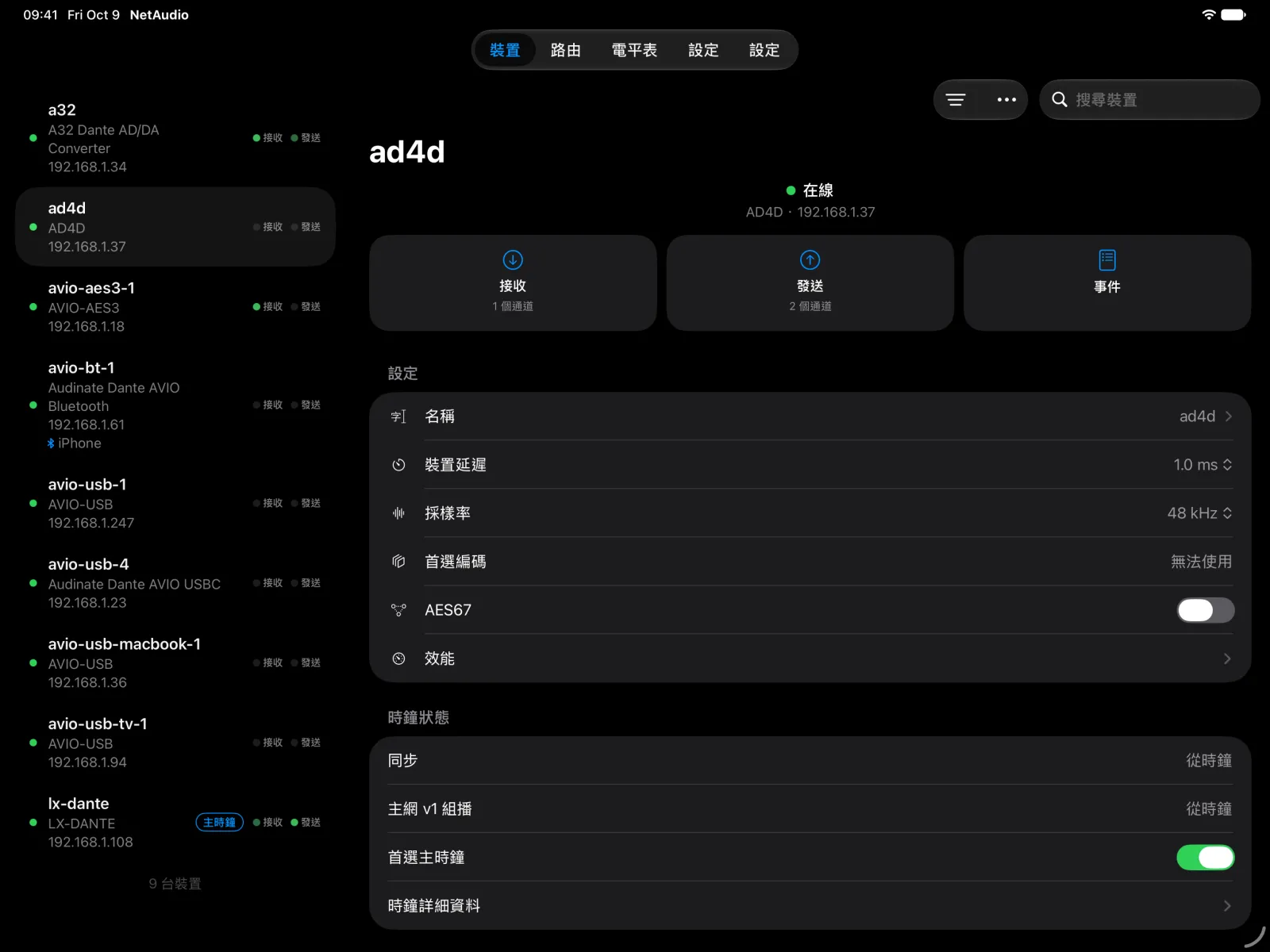Turn off the 首選主時鐘 switch
Screen dimensions: 1270x952
click(1205, 858)
